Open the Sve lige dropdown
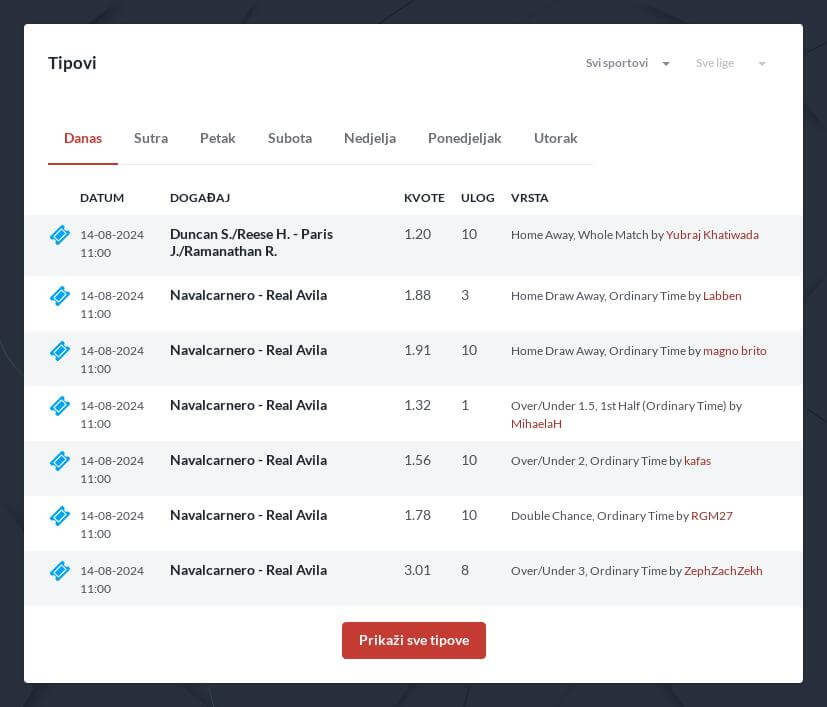 [x=730, y=63]
